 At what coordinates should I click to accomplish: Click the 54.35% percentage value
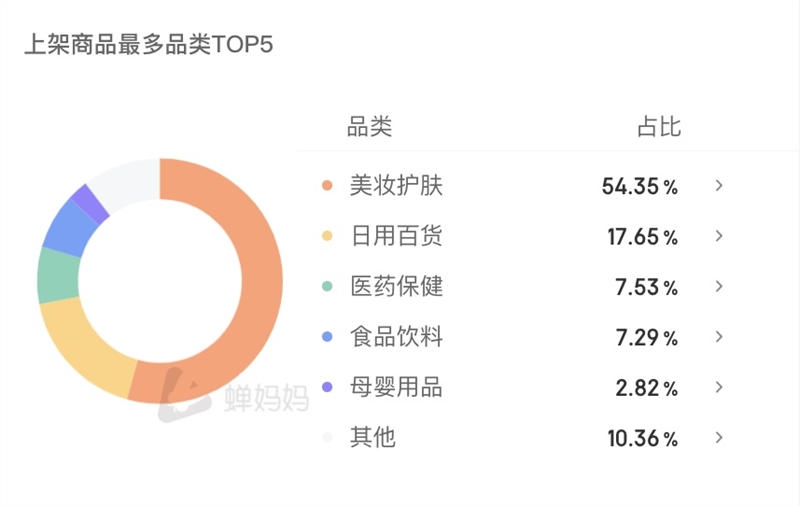[640, 186]
